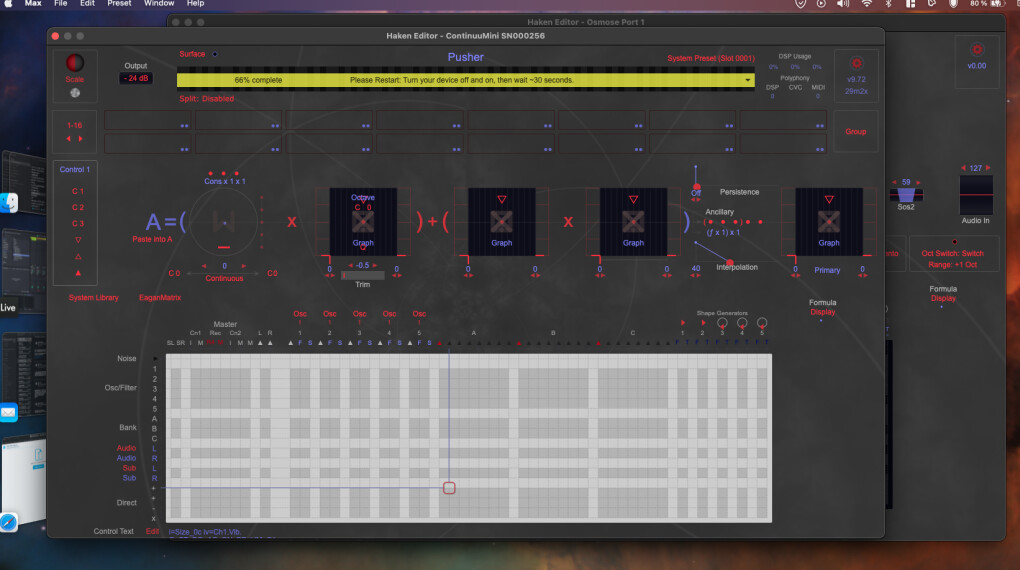Click the grey globe icon under Scale
This screenshot has height=570, width=1020.
pos(75,93)
